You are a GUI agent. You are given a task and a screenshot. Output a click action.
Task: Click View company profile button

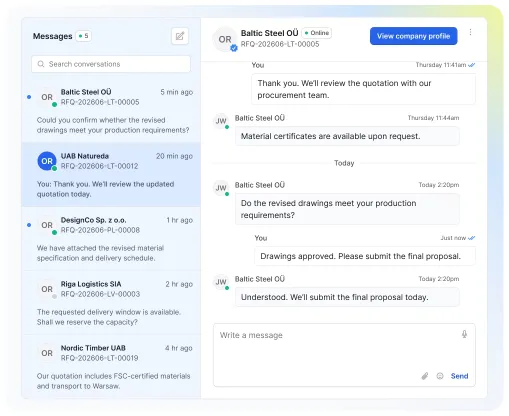413,36
